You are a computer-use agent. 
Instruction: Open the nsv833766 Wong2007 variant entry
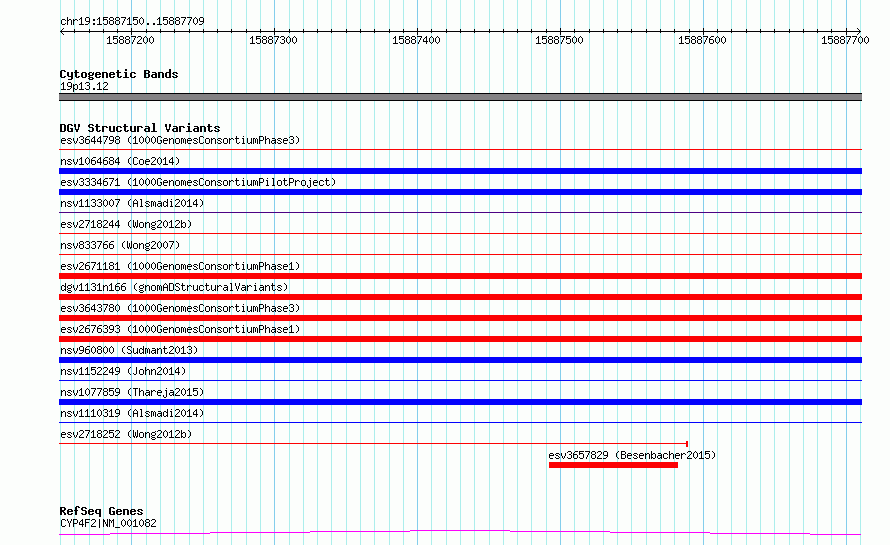pyautogui.click(x=120, y=245)
